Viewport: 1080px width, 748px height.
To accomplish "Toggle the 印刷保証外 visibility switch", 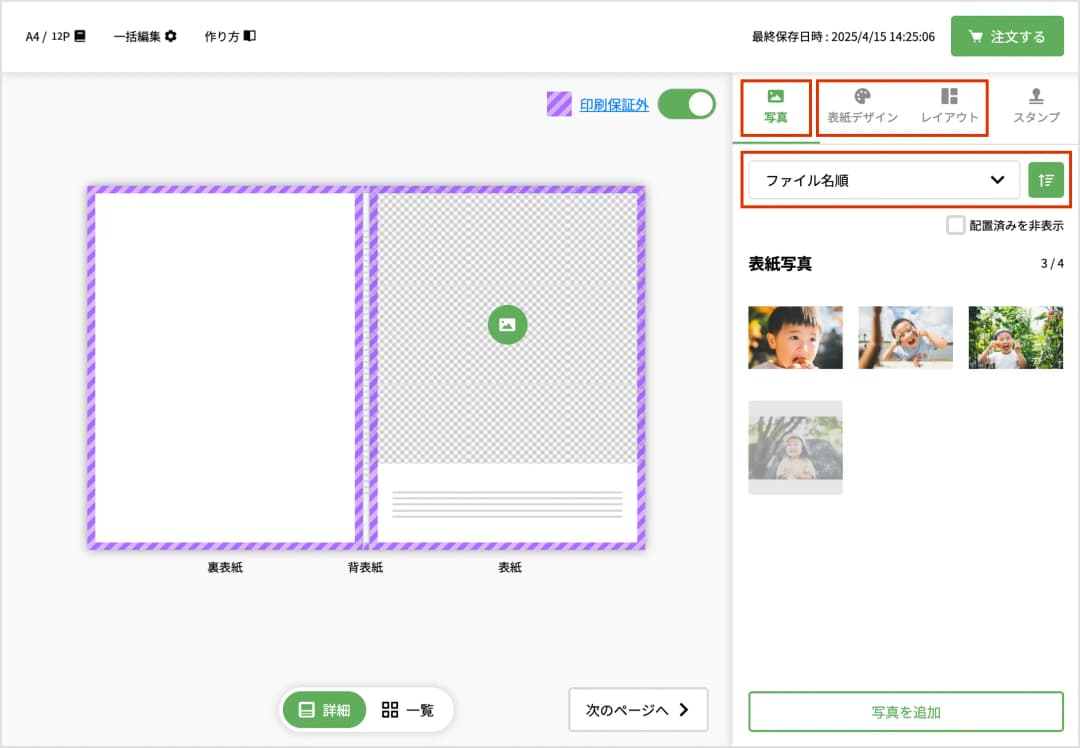I will pyautogui.click(x=687, y=103).
